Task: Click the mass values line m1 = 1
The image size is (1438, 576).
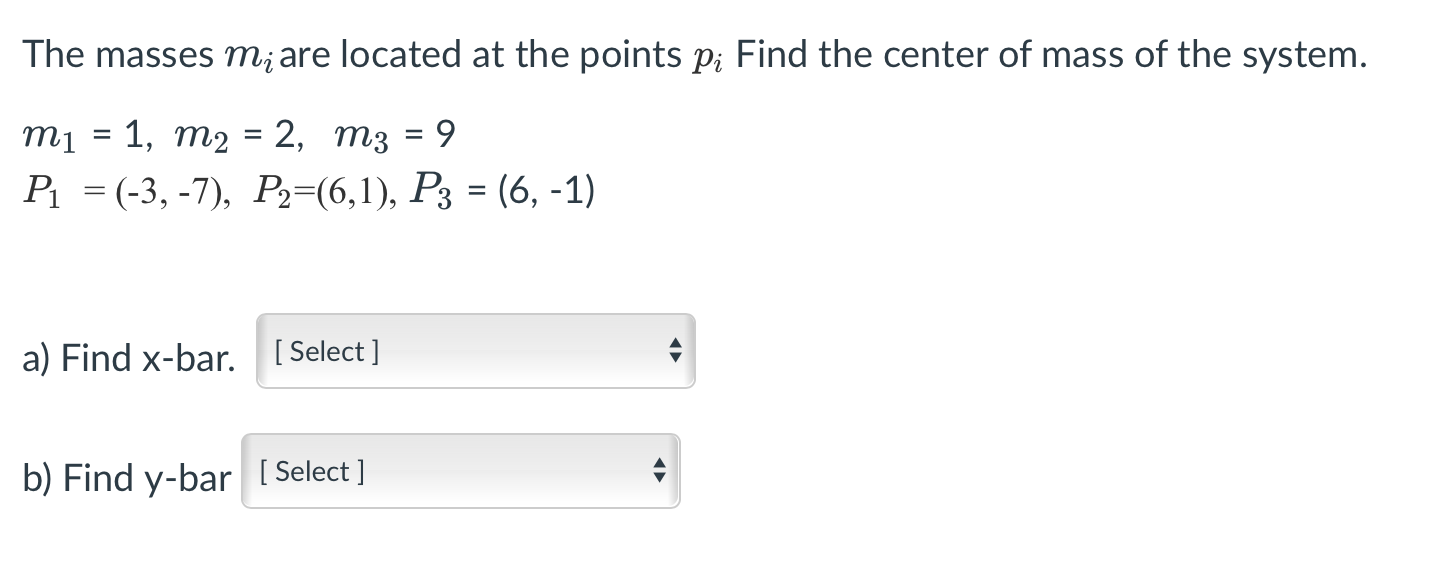Action: point(238,133)
